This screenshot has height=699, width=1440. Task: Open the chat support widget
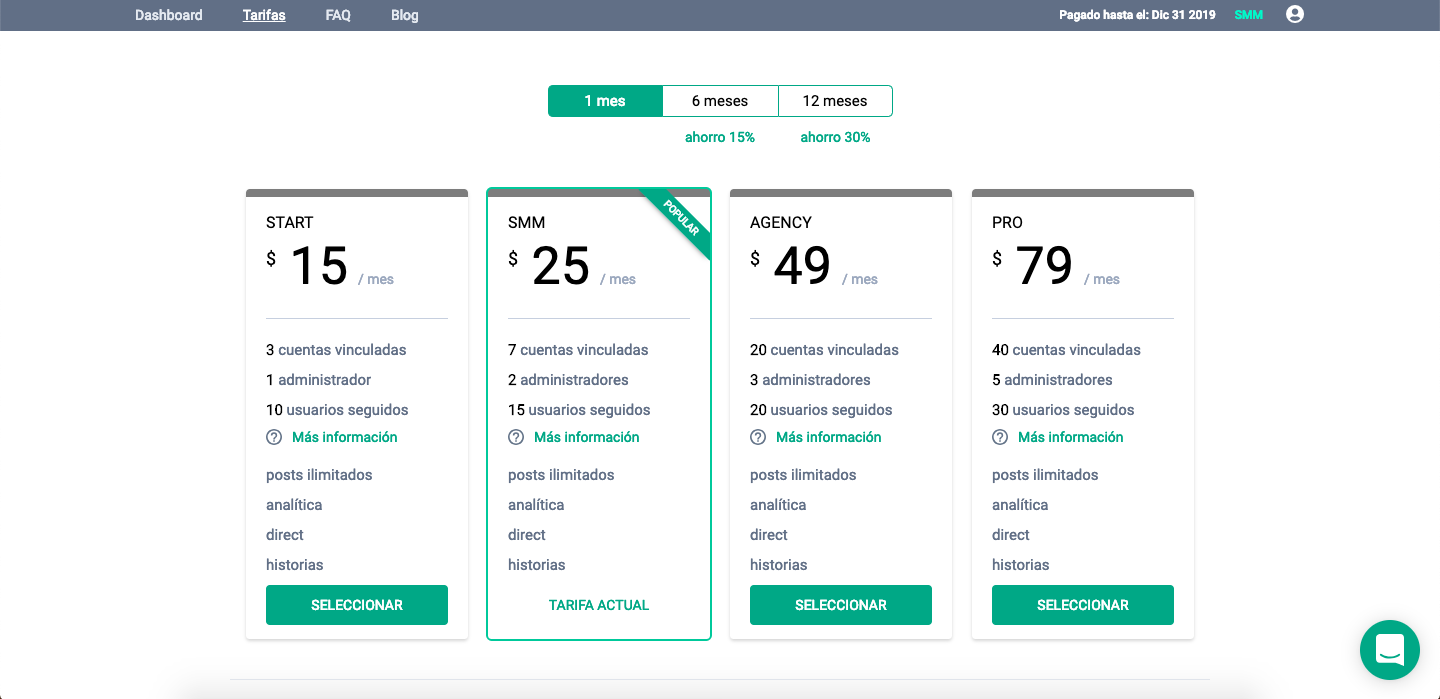tap(1389, 650)
